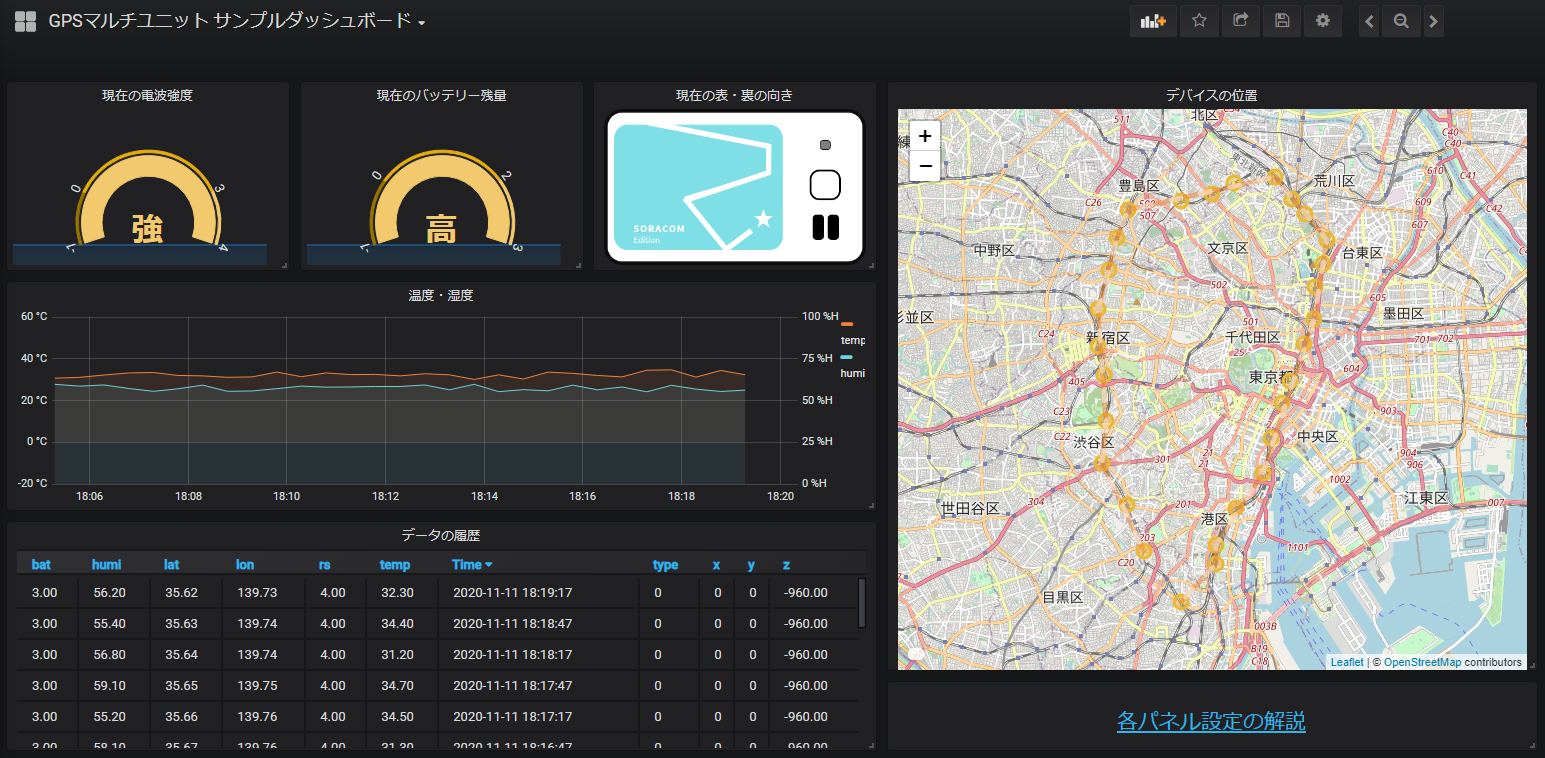Sort table by Time column header
This screenshot has width=1545, height=758.
(x=472, y=564)
